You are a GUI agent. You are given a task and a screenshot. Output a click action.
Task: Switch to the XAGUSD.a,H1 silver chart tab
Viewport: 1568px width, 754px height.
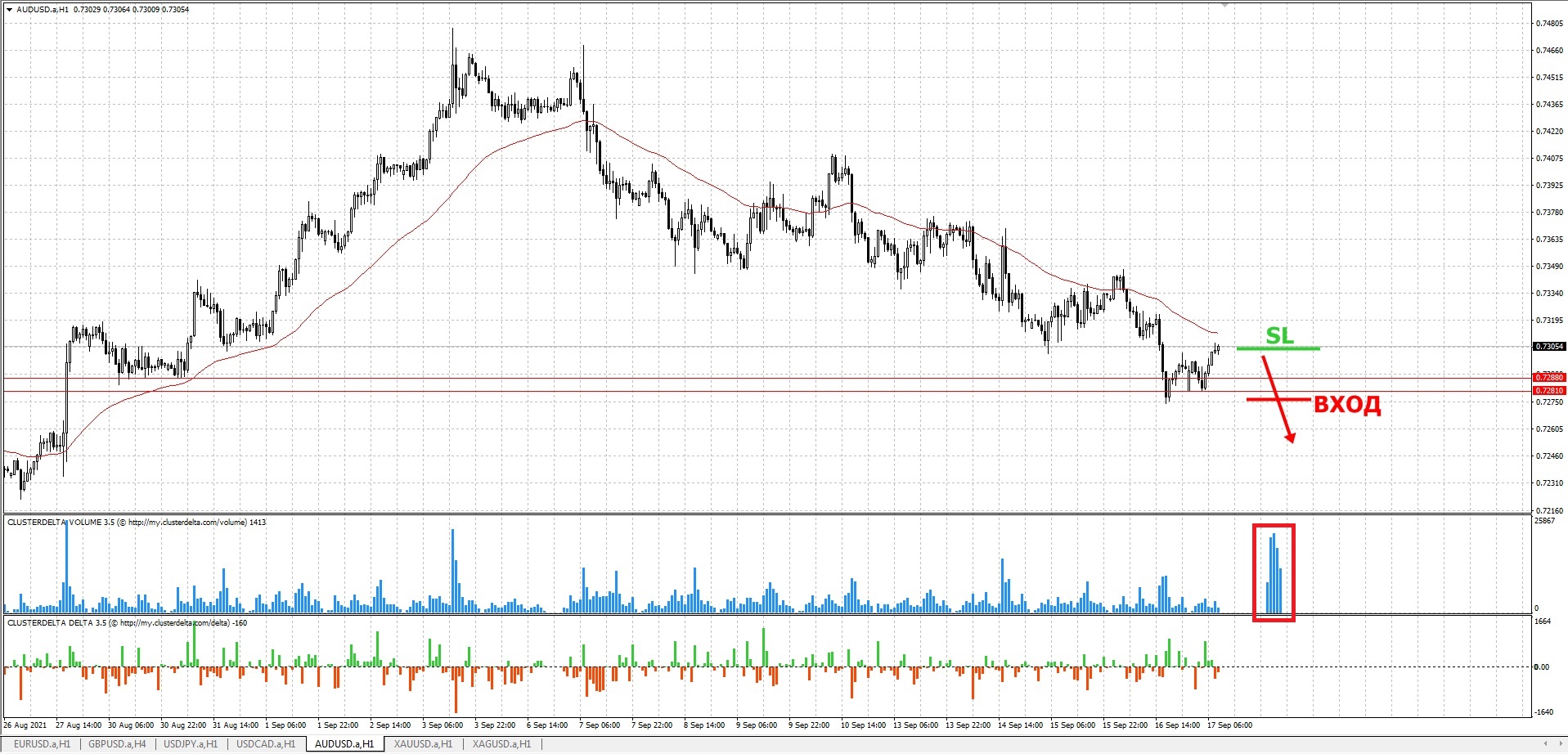[x=501, y=744]
